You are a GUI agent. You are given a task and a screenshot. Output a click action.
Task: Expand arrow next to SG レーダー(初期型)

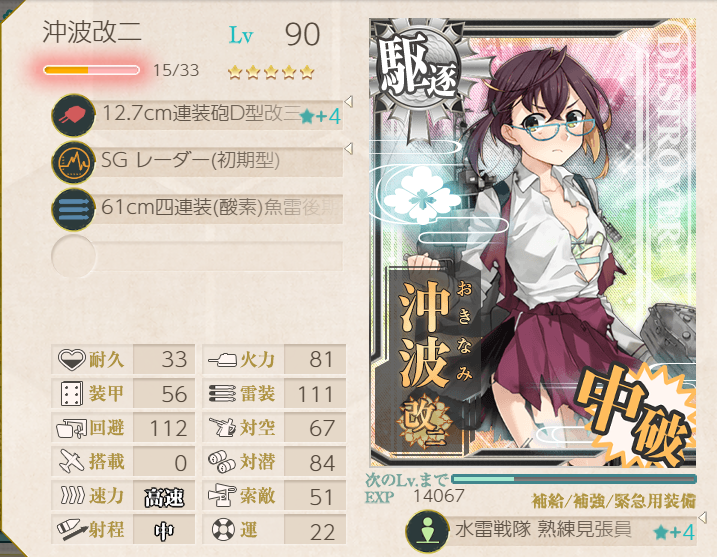tap(348, 149)
